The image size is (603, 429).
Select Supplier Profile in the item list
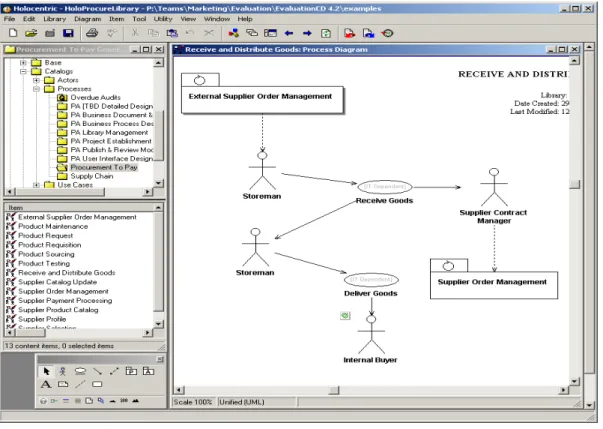click(42, 319)
